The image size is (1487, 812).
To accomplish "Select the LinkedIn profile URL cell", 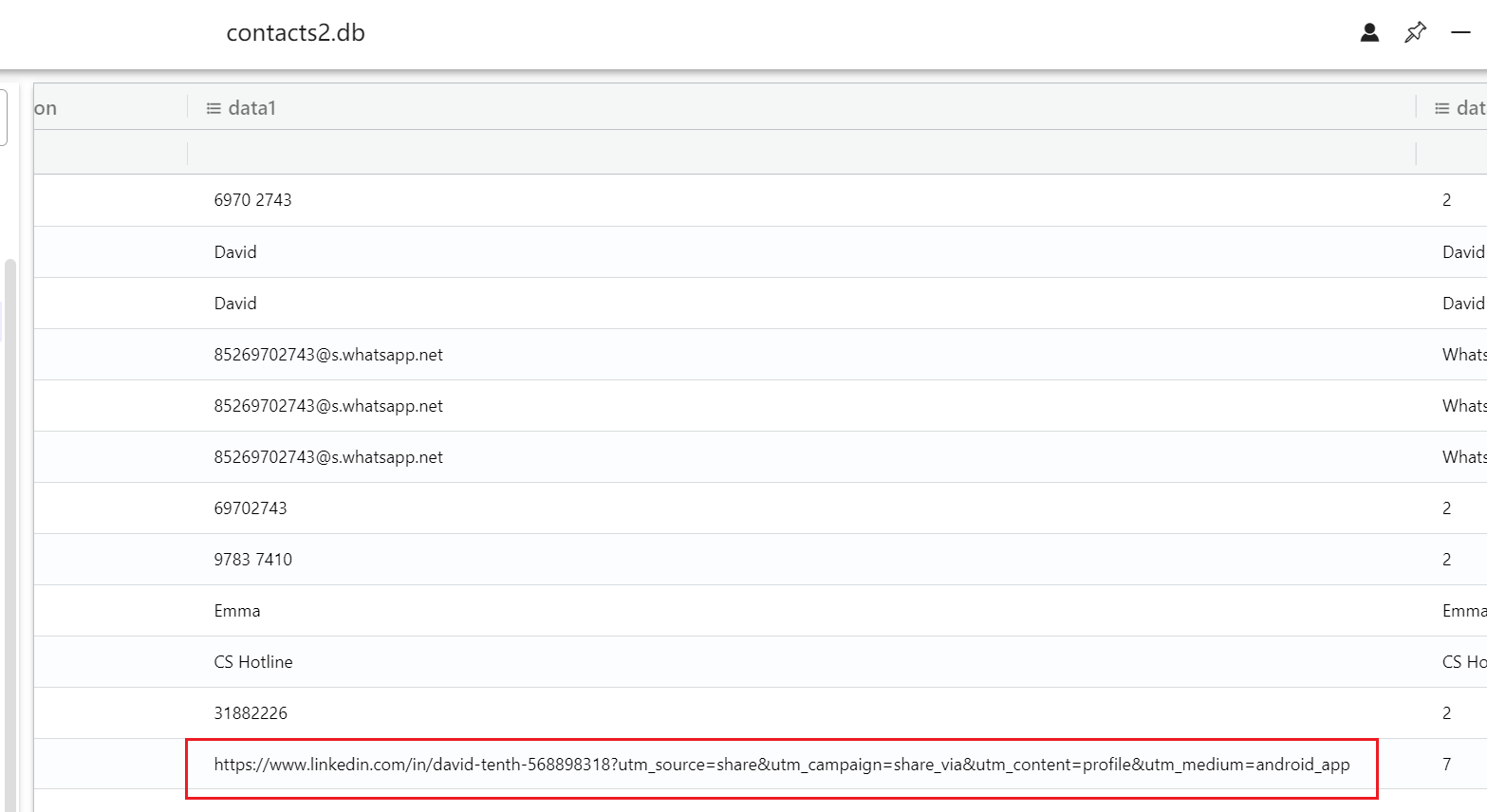I will click(781, 765).
